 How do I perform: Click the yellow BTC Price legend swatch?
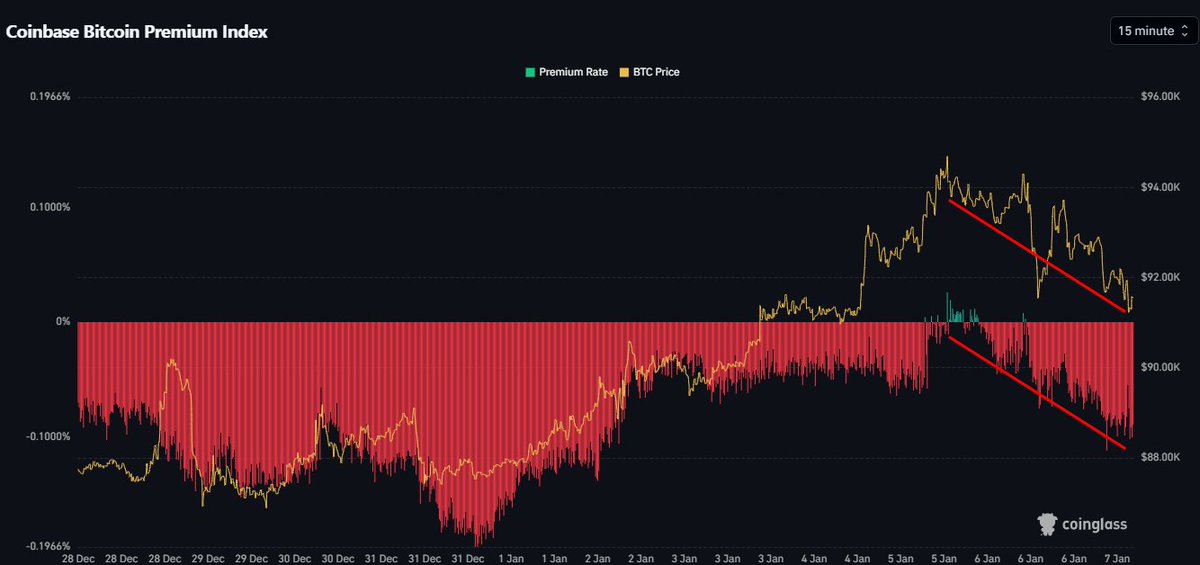point(624,72)
